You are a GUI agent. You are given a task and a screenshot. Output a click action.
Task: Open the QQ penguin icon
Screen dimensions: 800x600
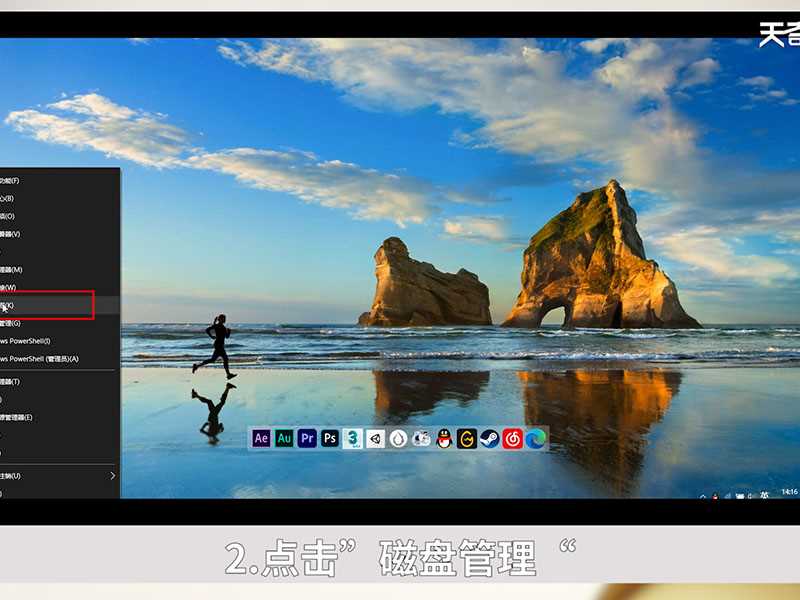point(444,438)
